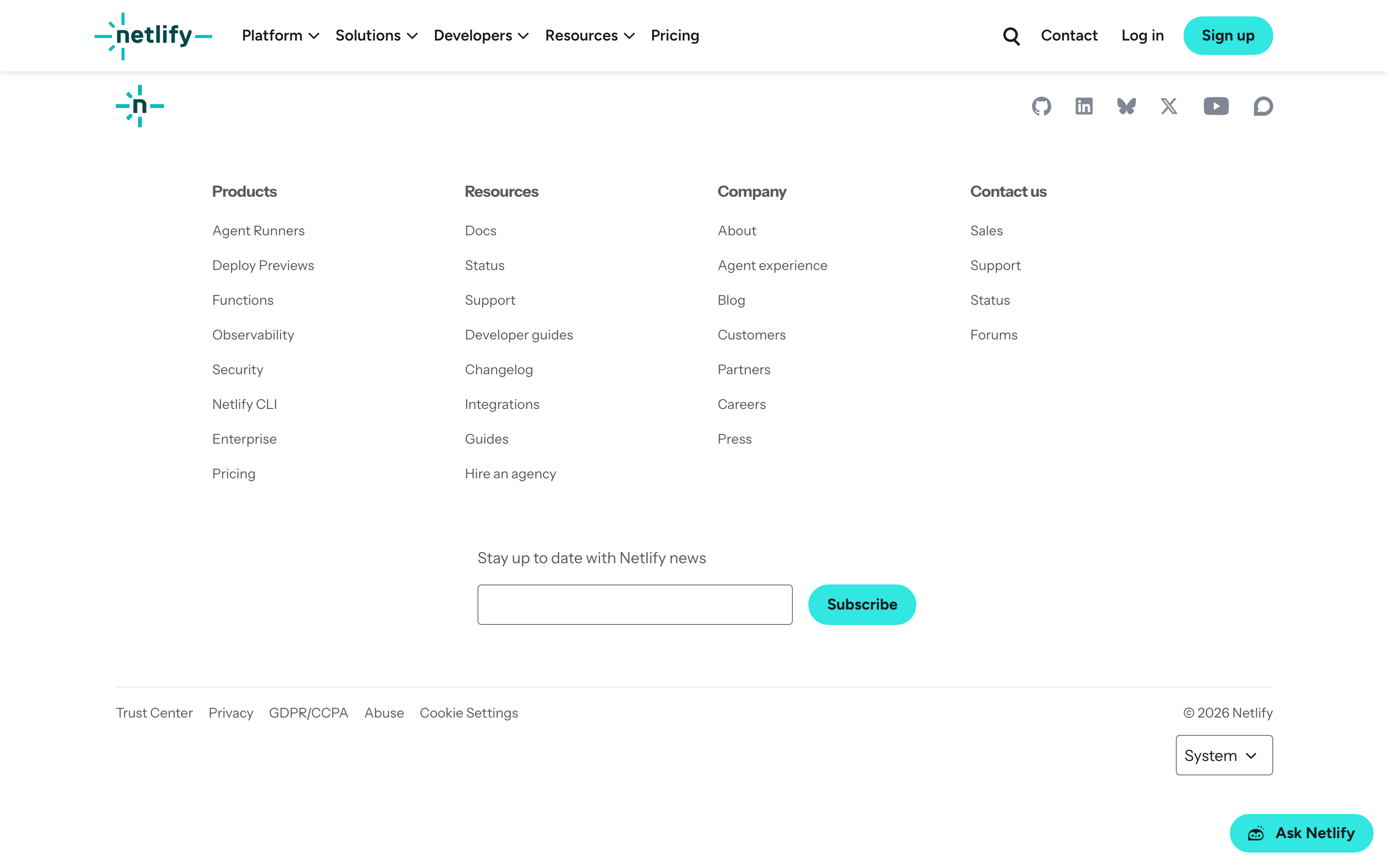Click the newsletter email input field
The image size is (1389, 868).
[x=635, y=605]
